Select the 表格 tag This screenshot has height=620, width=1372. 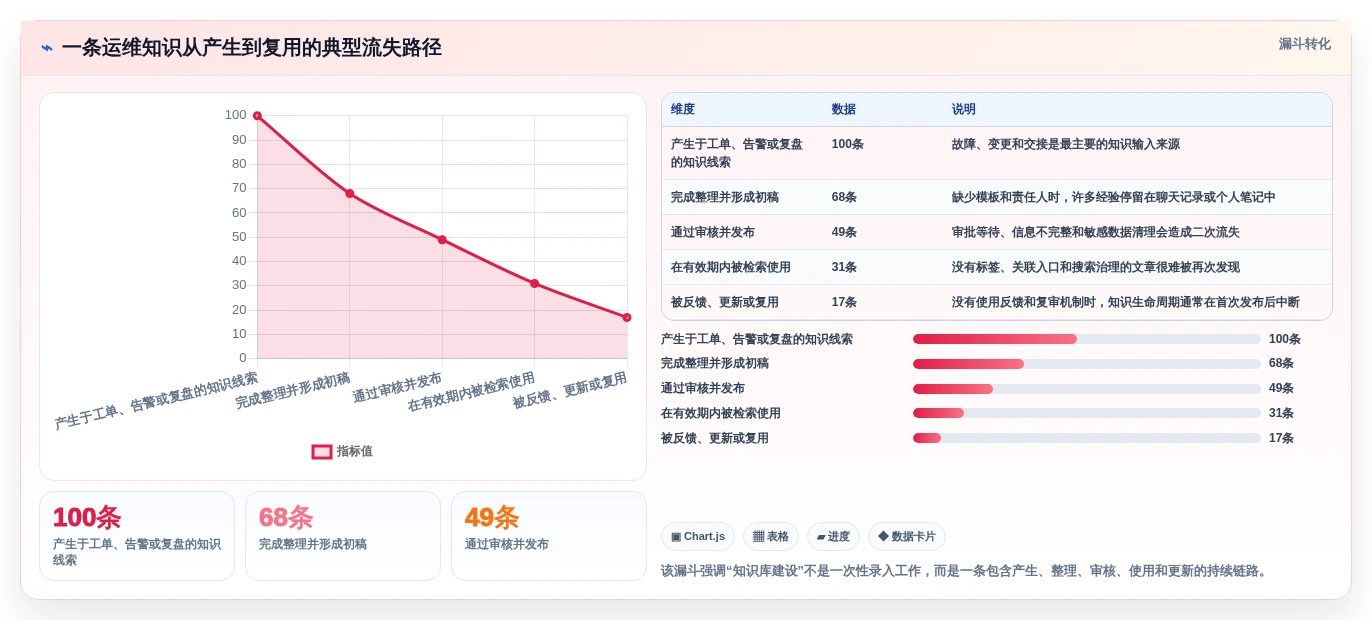point(771,537)
